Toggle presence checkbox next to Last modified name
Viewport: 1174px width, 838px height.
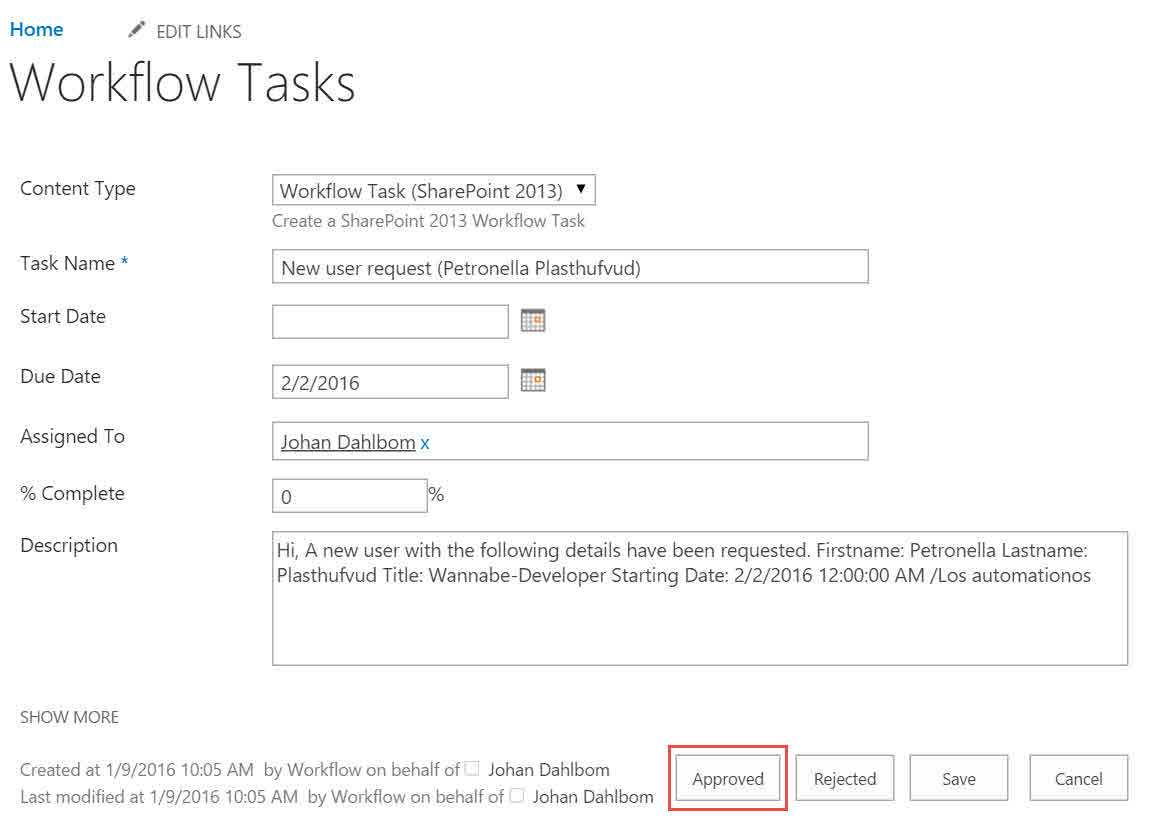coord(517,796)
